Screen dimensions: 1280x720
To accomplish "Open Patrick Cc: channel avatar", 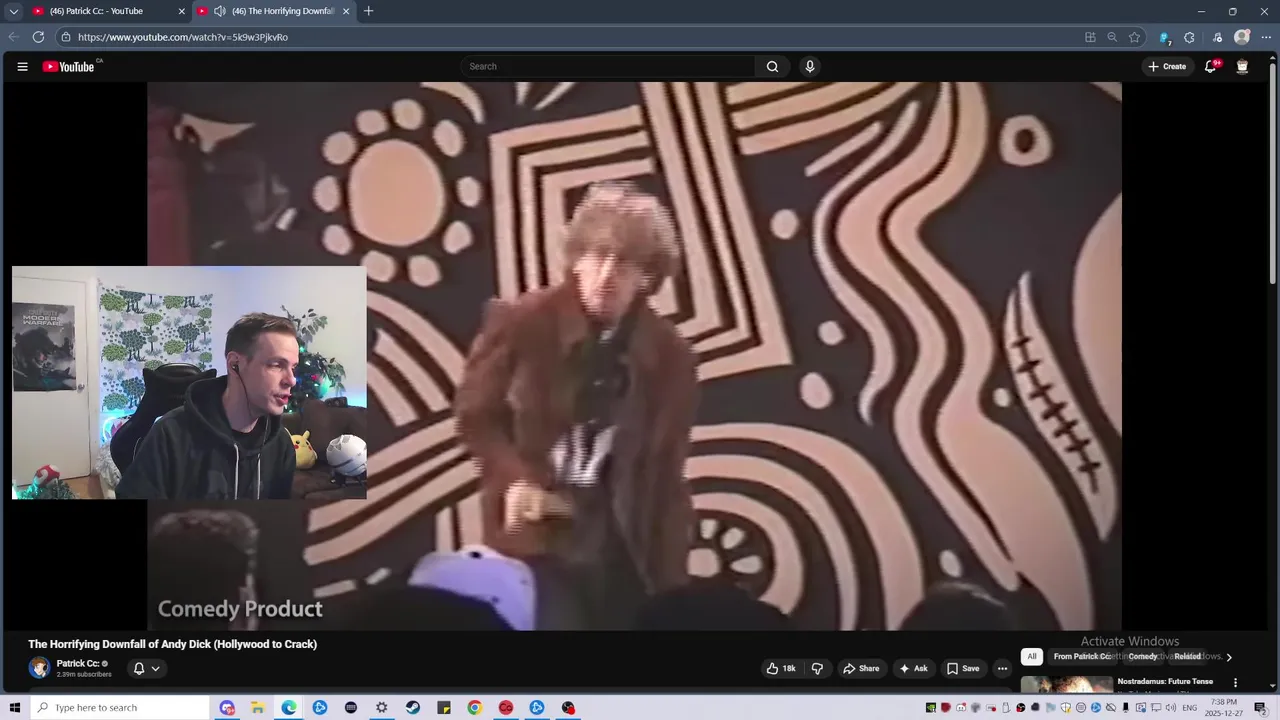I will [39, 668].
